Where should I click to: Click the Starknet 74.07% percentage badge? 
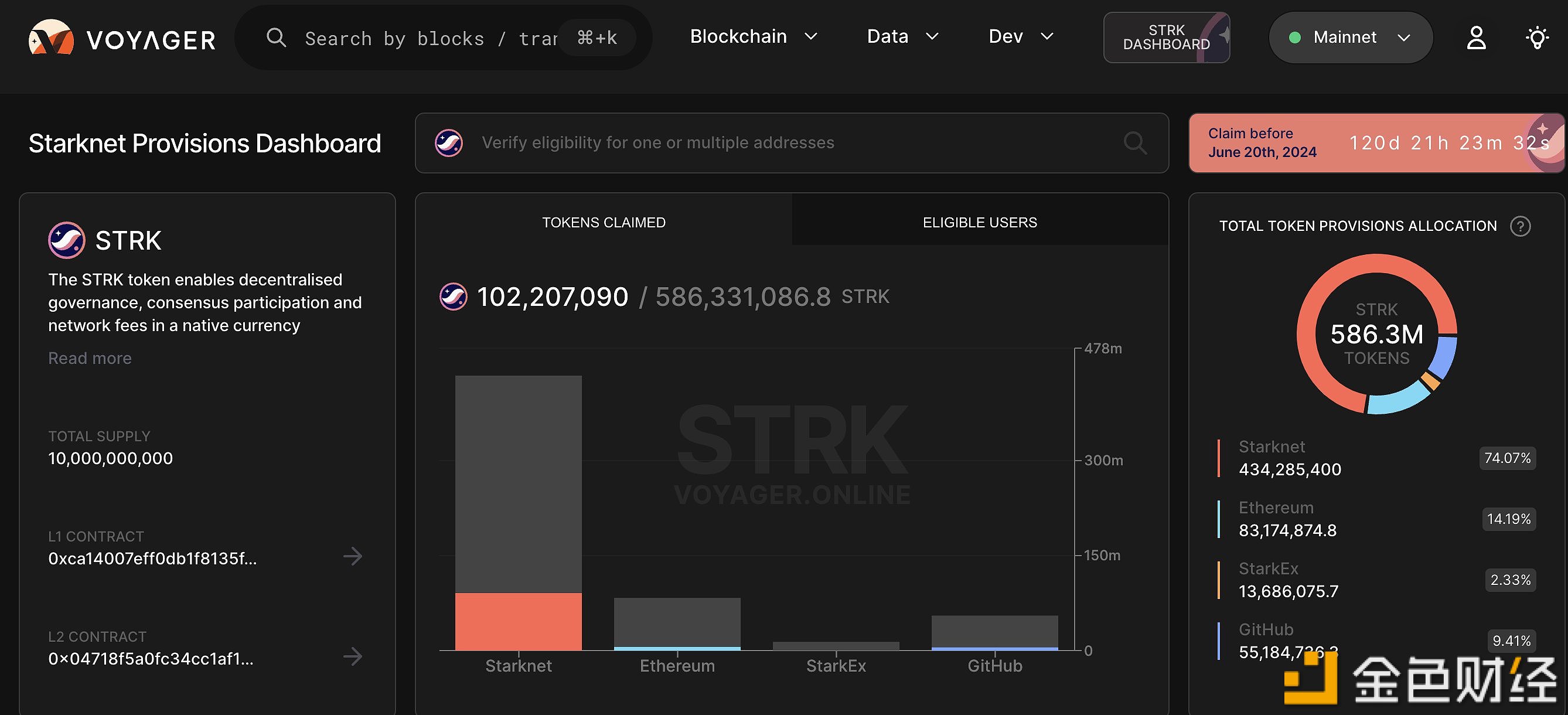pos(1507,458)
